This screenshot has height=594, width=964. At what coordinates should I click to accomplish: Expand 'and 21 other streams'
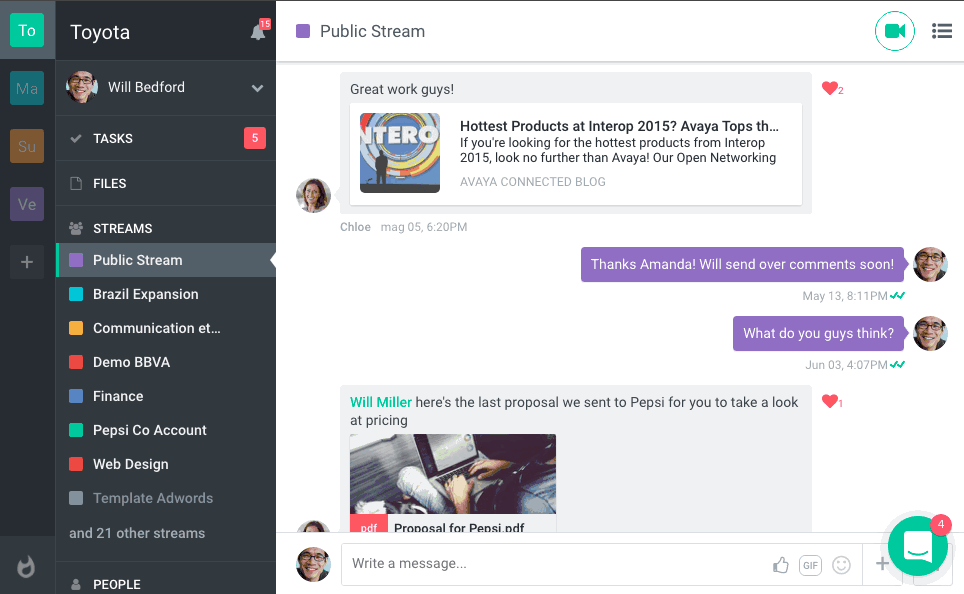[137, 533]
